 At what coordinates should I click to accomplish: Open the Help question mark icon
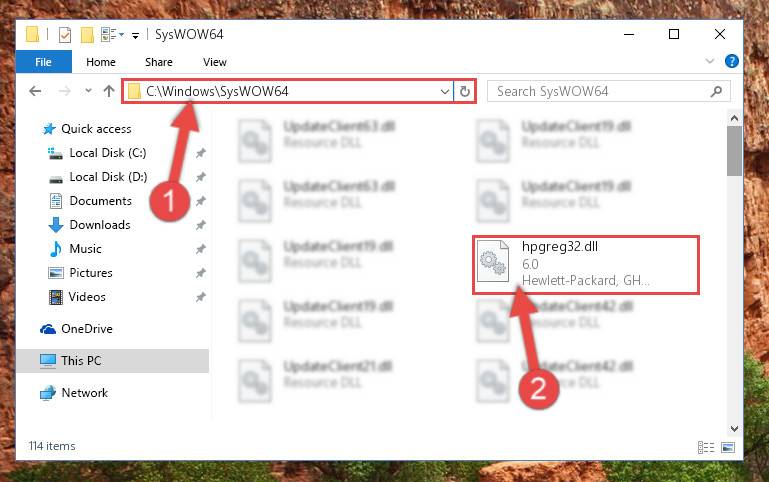coord(731,61)
